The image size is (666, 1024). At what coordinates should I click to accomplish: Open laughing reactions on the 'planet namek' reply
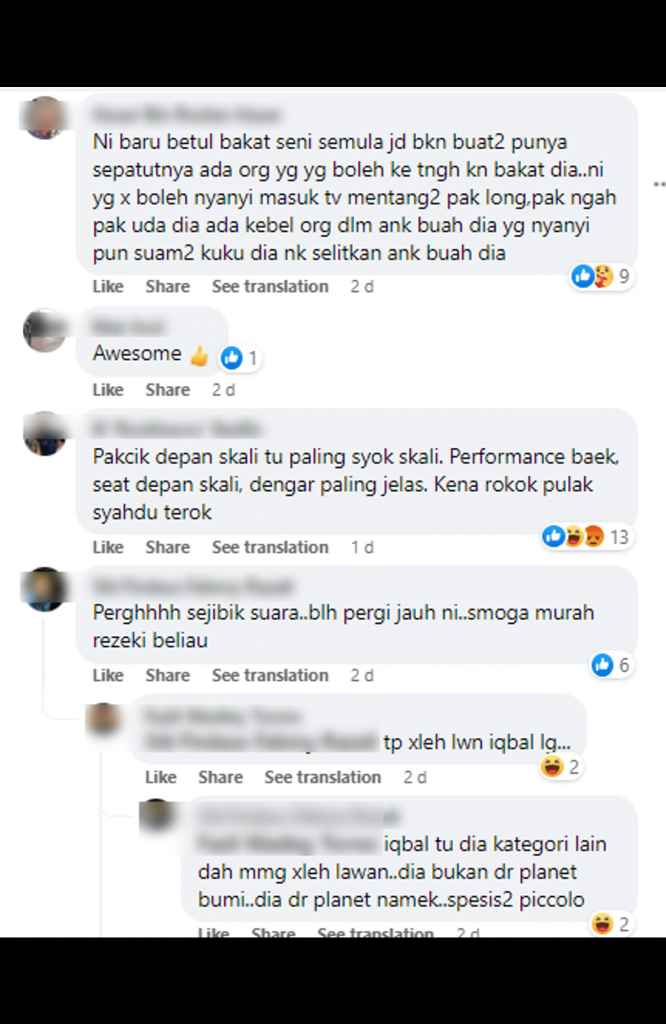pos(610,923)
